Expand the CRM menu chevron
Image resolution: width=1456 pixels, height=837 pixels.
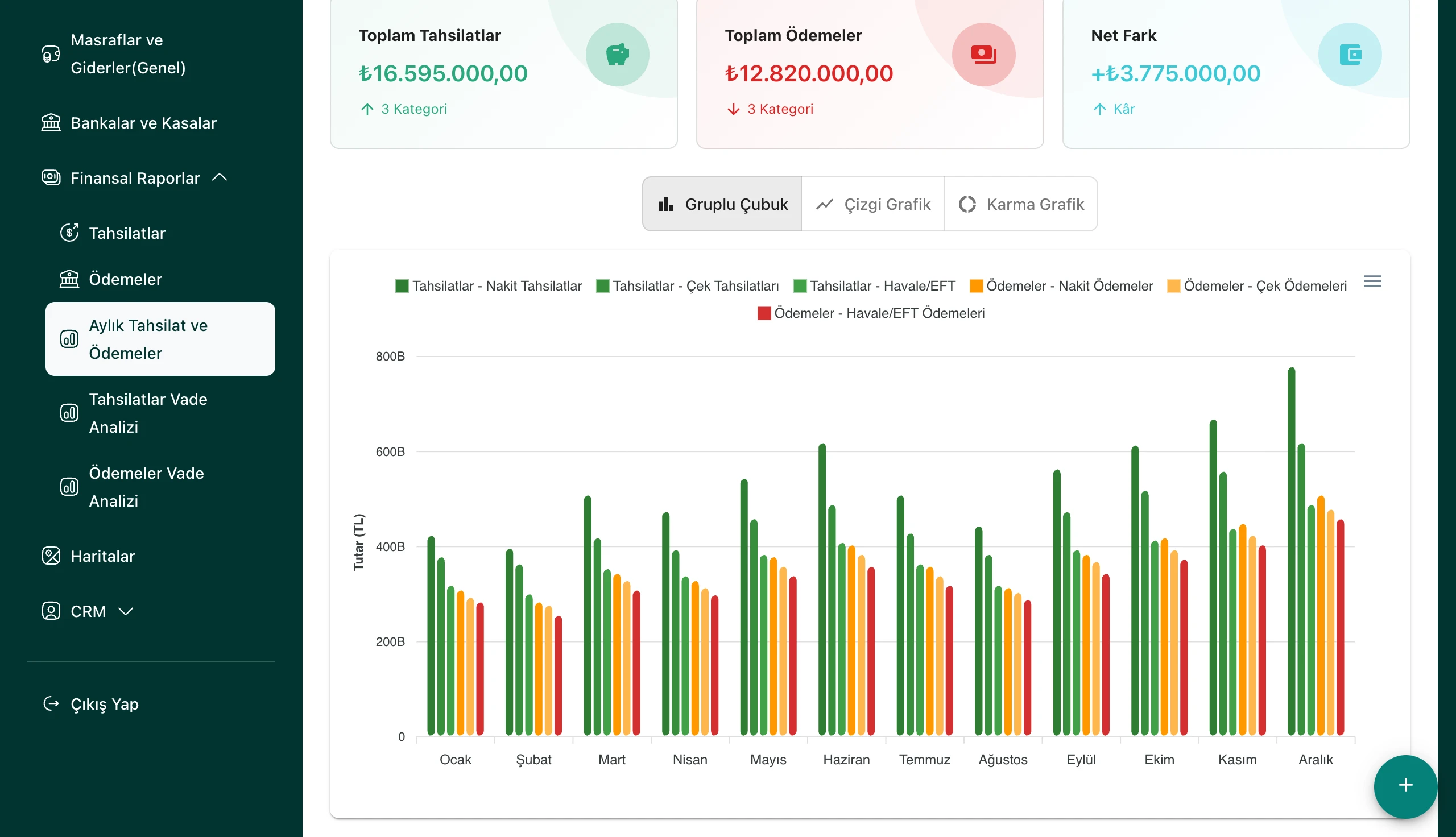click(x=126, y=611)
